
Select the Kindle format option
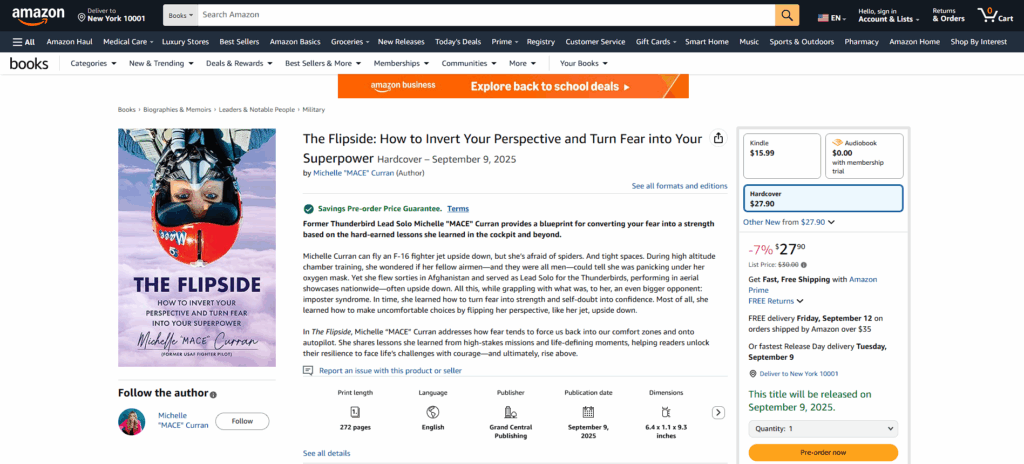(x=782, y=154)
